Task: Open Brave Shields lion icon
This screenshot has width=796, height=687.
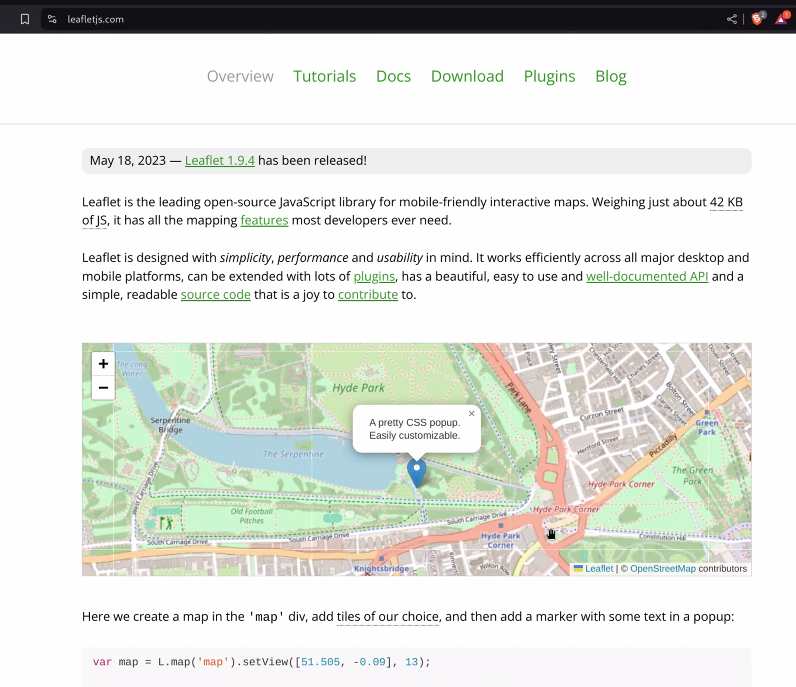Action: [757, 19]
